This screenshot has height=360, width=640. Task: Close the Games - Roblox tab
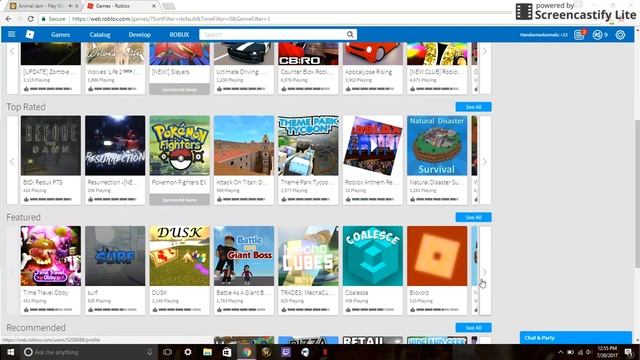(x=154, y=6)
